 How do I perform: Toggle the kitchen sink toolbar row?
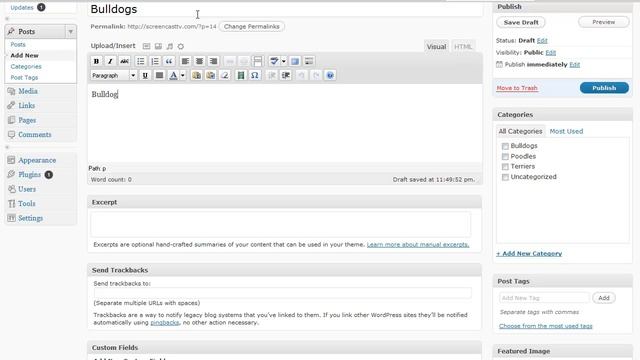click(309, 61)
